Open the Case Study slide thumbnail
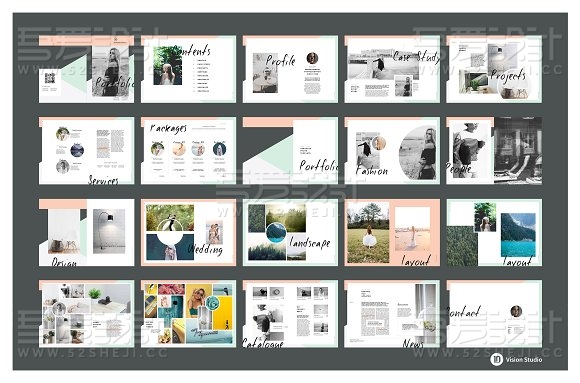The height and width of the screenshot is (383, 580). (392, 69)
